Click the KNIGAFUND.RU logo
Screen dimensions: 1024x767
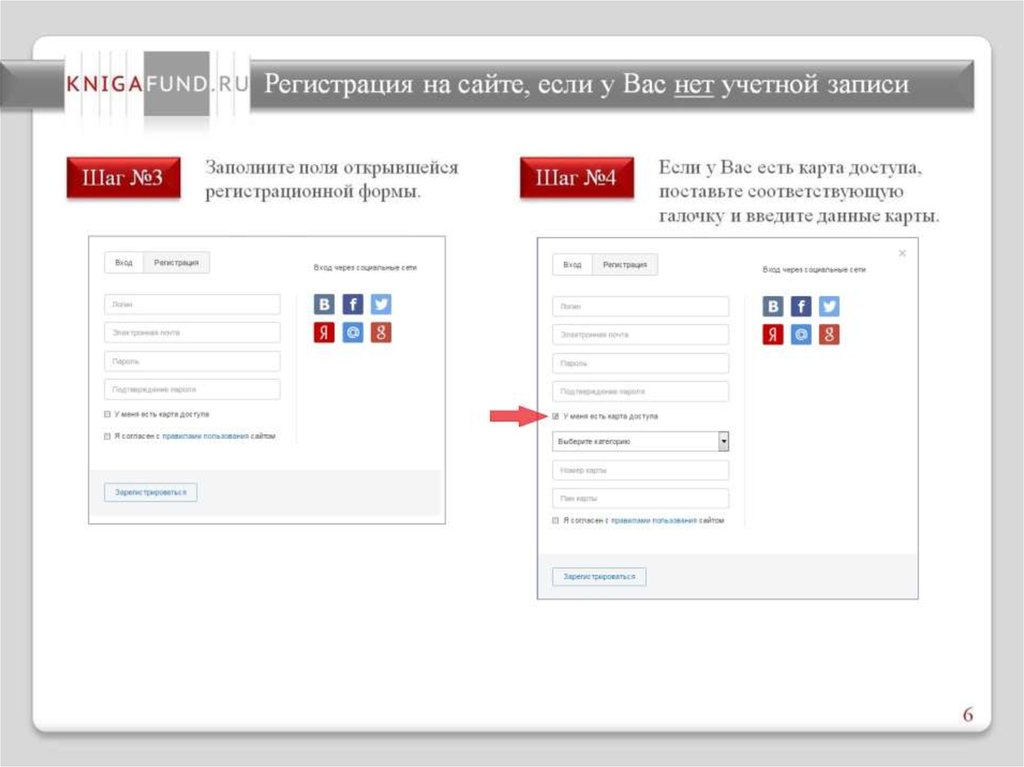tap(157, 84)
